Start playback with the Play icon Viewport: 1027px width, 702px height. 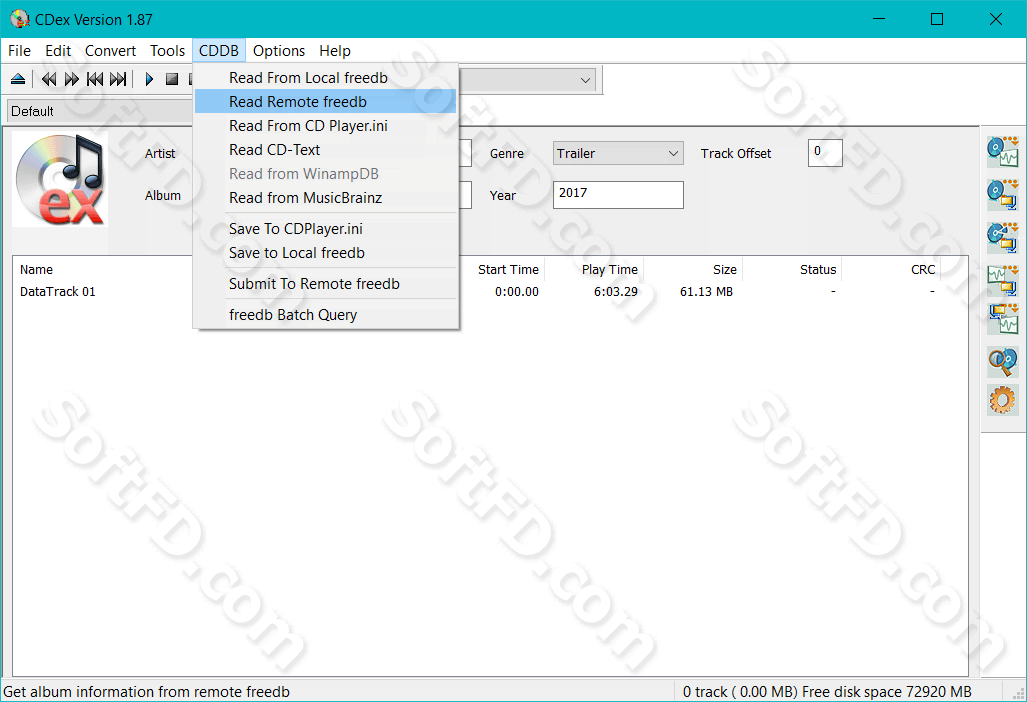[149, 79]
